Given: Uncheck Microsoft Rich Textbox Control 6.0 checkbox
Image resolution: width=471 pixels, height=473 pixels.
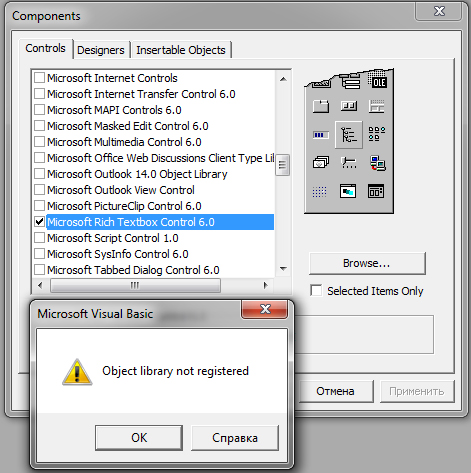Looking at the screenshot, I should [x=40, y=222].
